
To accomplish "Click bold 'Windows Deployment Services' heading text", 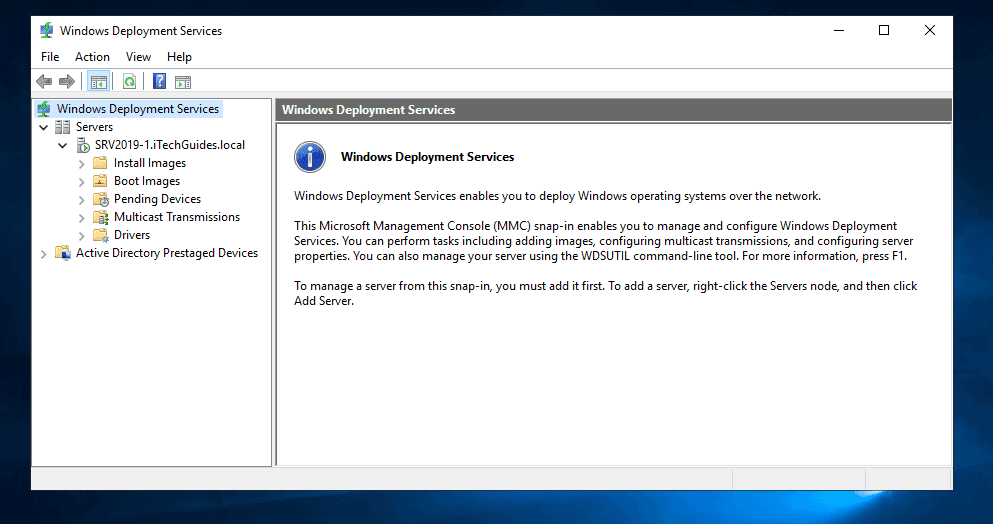I will pos(427,157).
